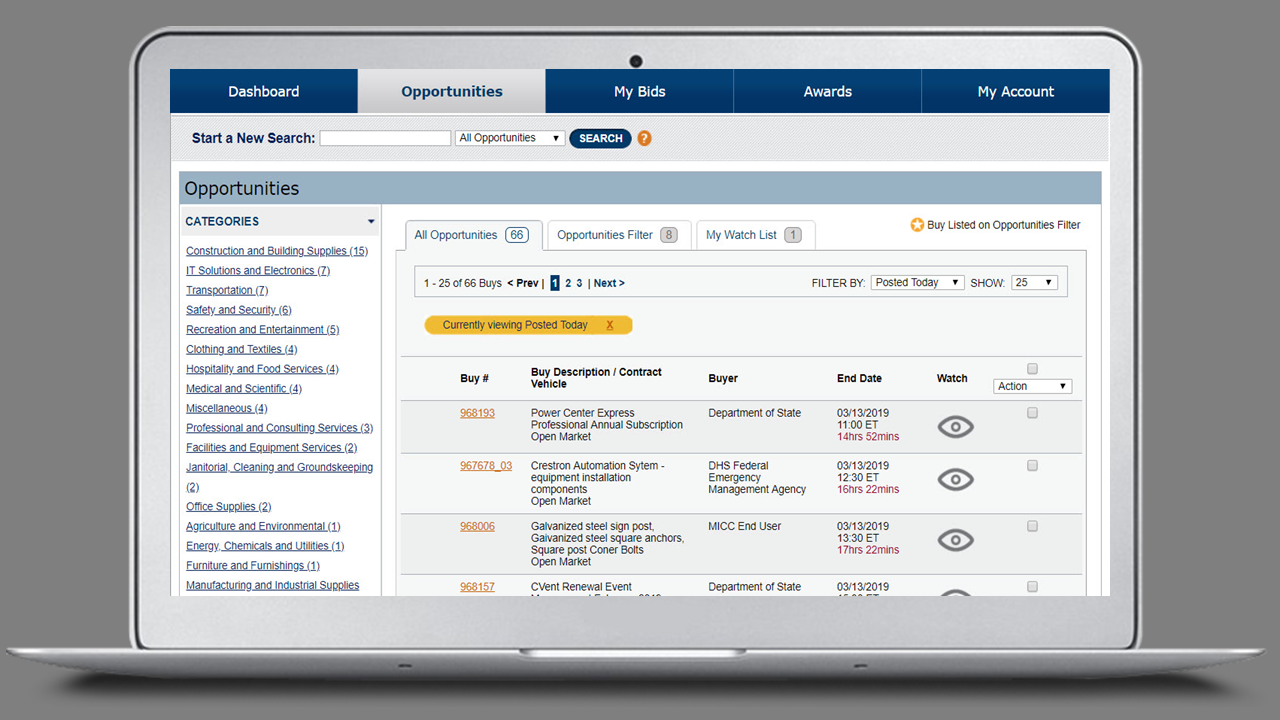The image size is (1280, 720).
Task: Check the box for Crestron Automation row
Action: 1033,466
